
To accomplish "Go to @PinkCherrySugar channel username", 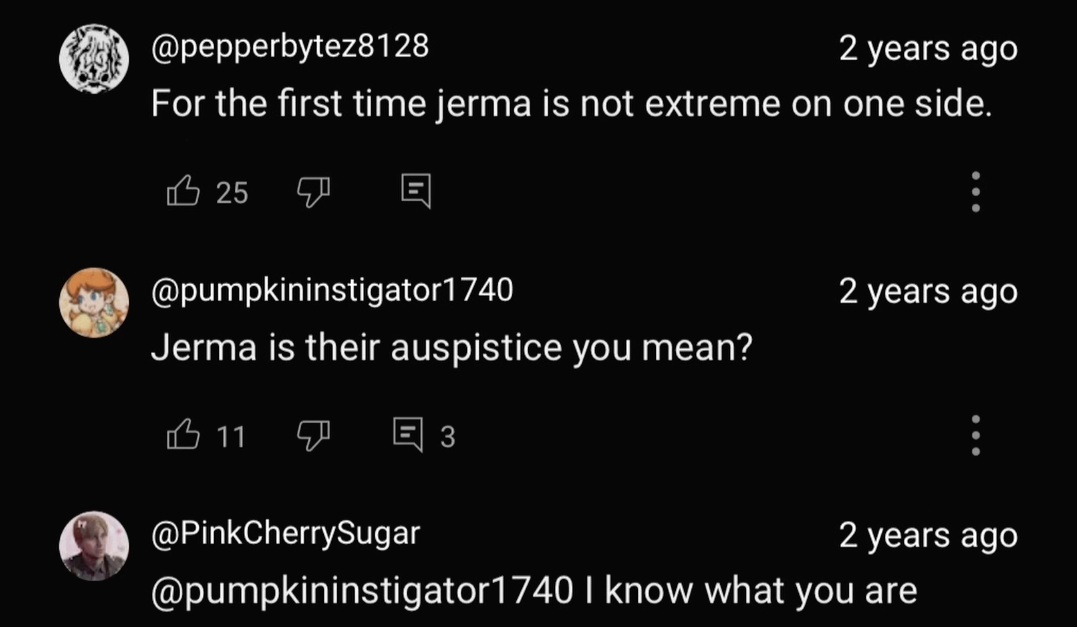I will click(285, 534).
